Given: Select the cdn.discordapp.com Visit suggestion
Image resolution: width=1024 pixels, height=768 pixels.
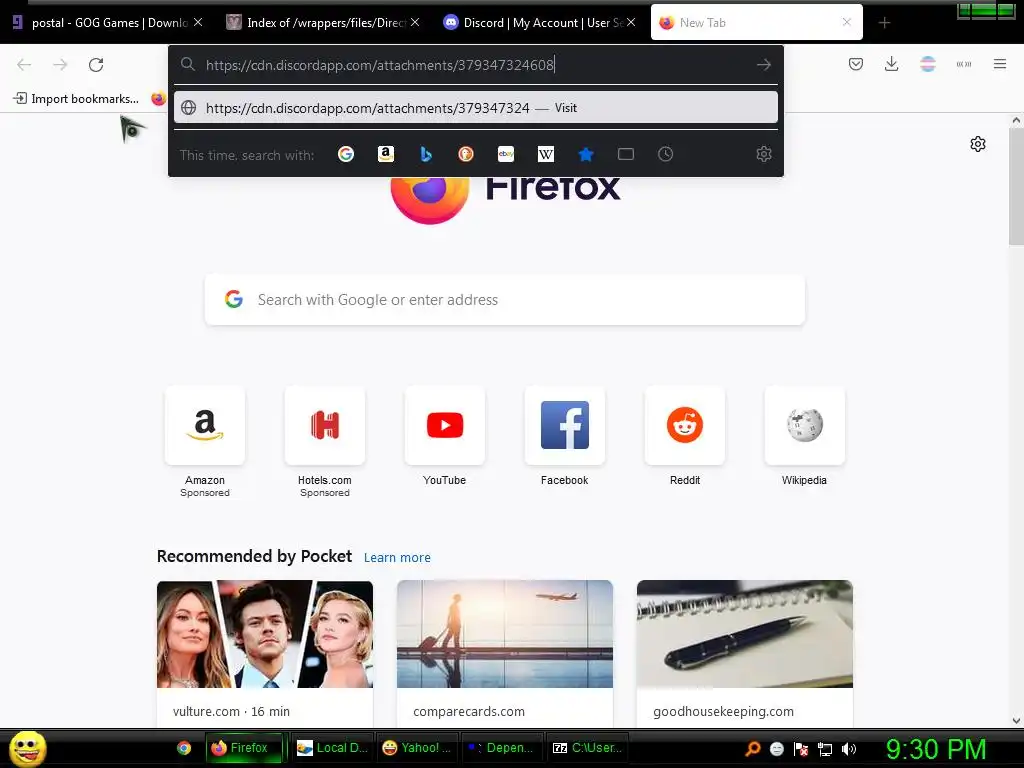Looking at the screenshot, I should pos(475,108).
